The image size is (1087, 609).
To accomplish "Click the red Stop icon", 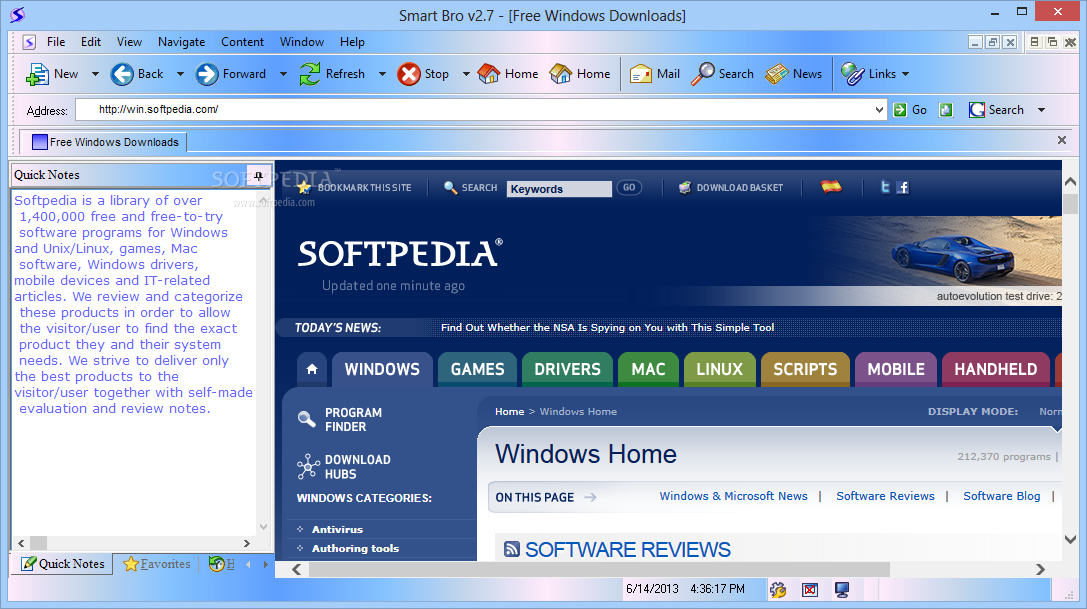I will (408, 74).
